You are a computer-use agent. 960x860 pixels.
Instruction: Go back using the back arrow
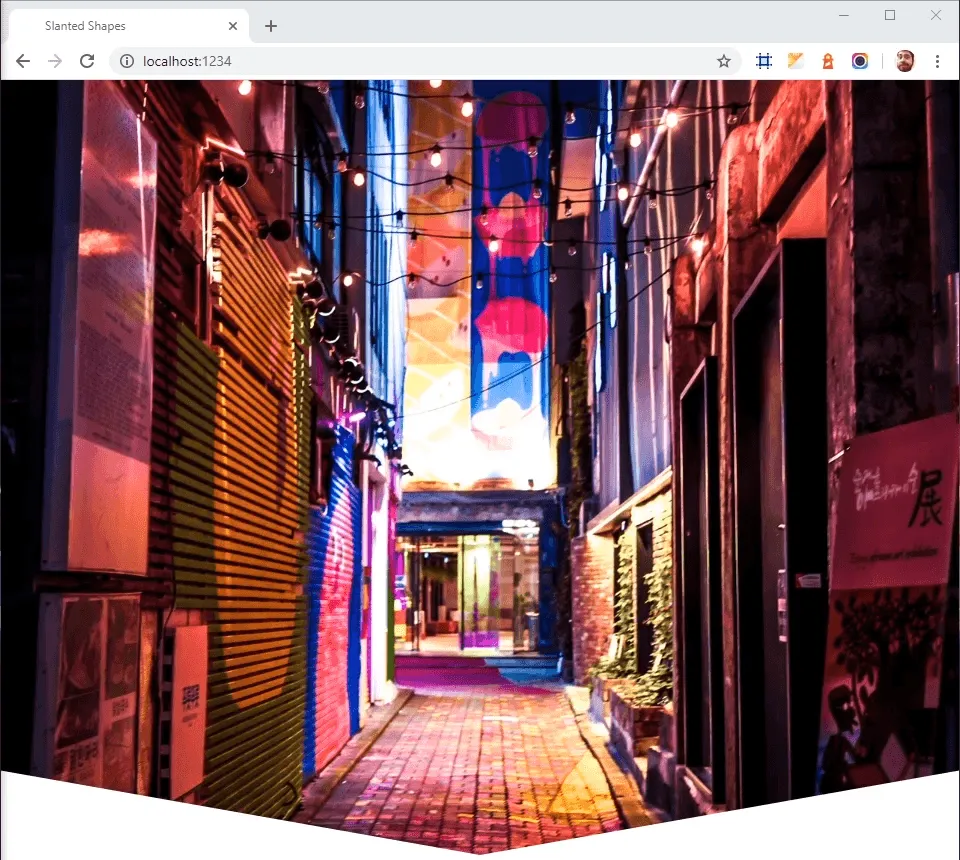pyautogui.click(x=23, y=61)
